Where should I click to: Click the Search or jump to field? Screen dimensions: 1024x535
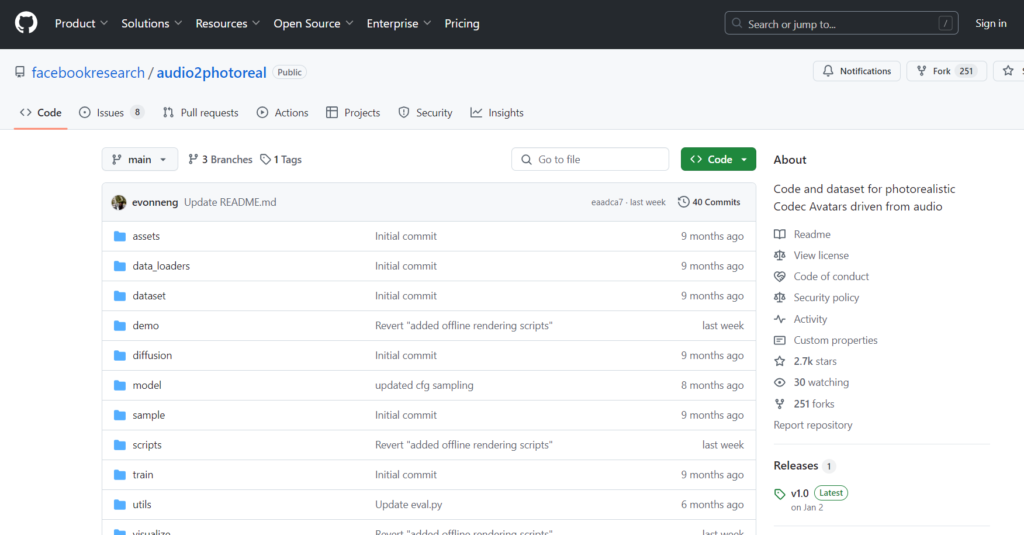coord(841,24)
